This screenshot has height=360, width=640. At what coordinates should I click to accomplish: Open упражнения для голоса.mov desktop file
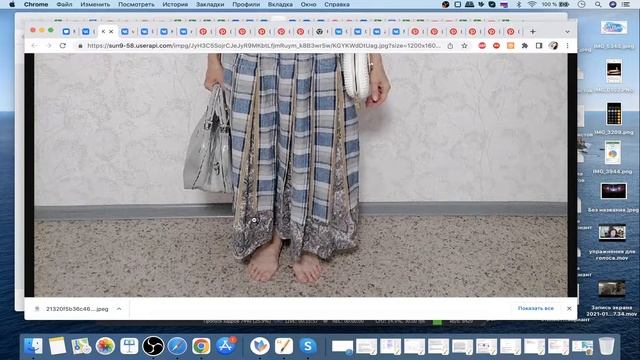[612, 233]
